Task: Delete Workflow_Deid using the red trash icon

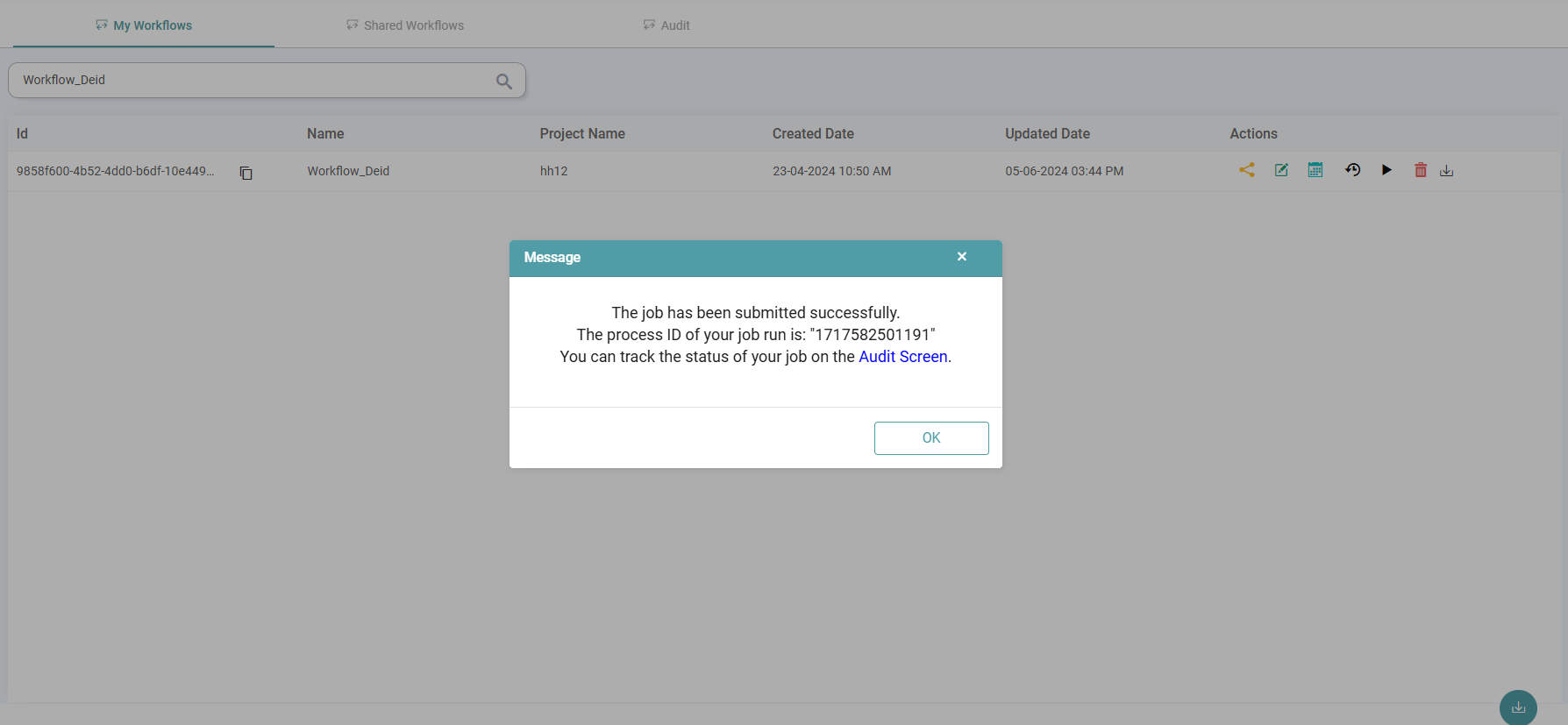Action: (x=1420, y=170)
